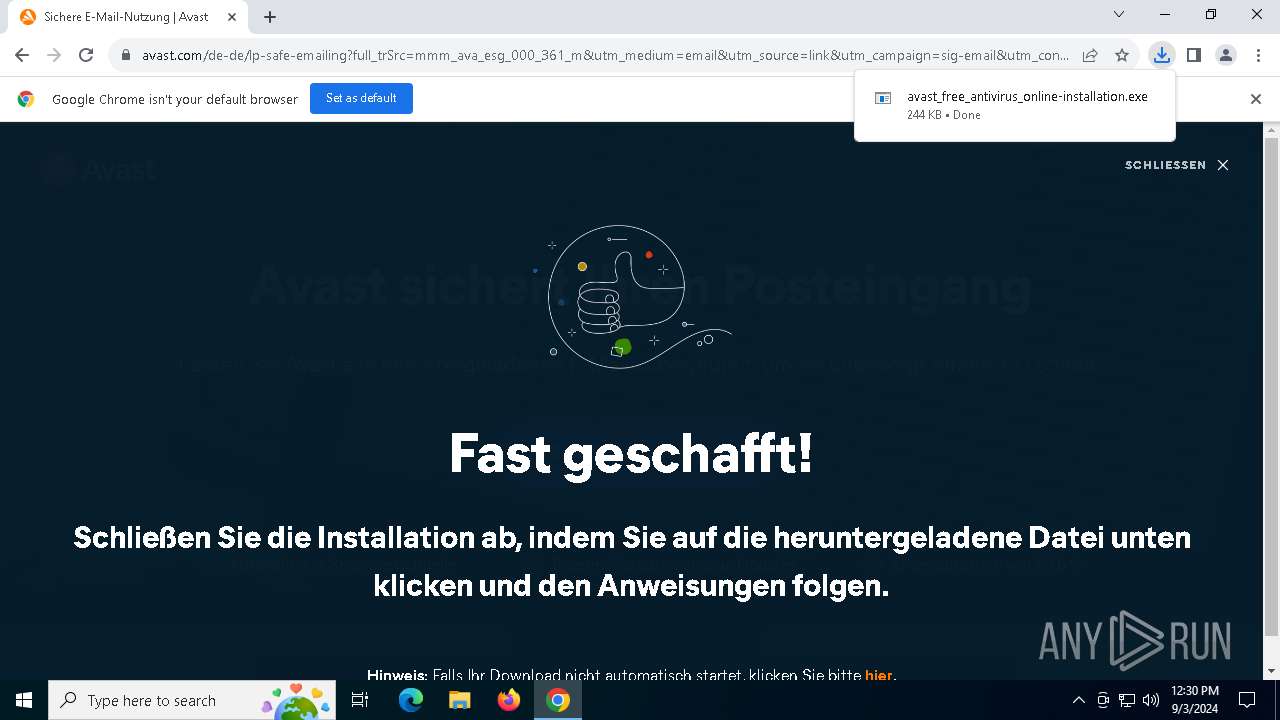The height and width of the screenshot is (720, 1280).
Task: Open the volume tray icon
Action: click(x=1151, y=700)
